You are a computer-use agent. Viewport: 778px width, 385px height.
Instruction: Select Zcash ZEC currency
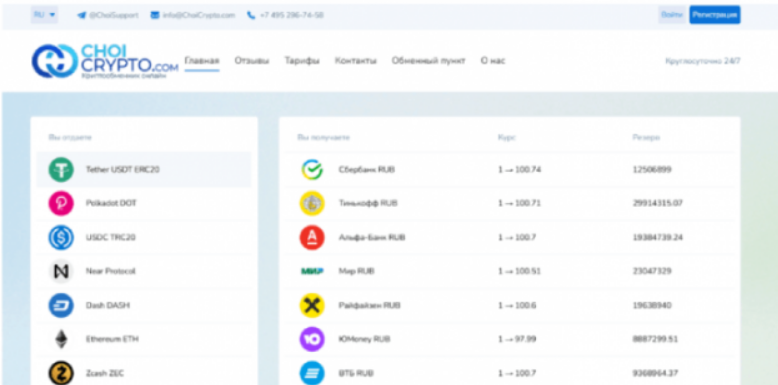144,371
